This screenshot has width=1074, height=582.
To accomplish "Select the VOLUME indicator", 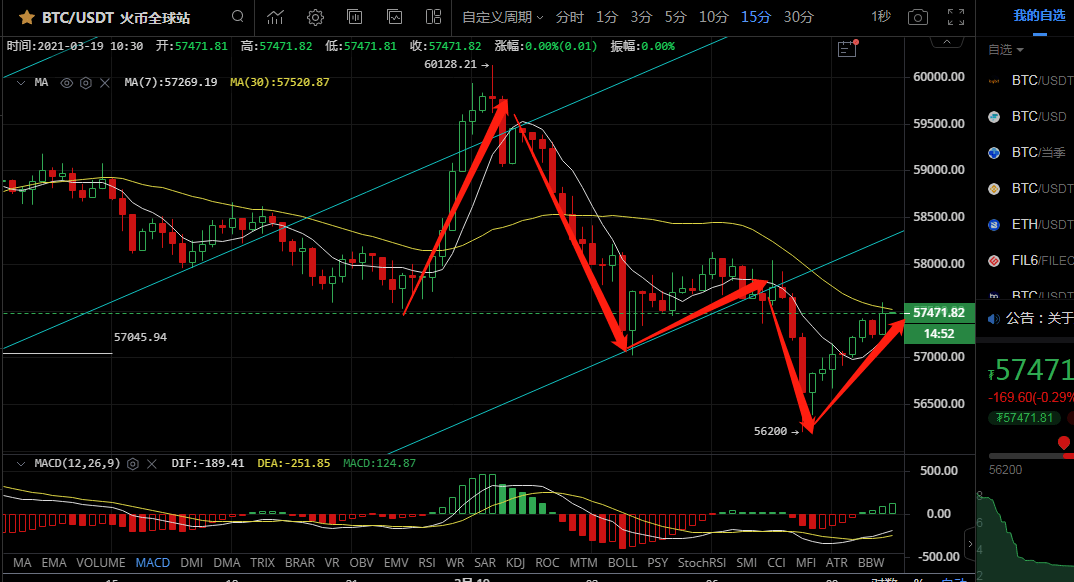I will (x=101, y=563).
